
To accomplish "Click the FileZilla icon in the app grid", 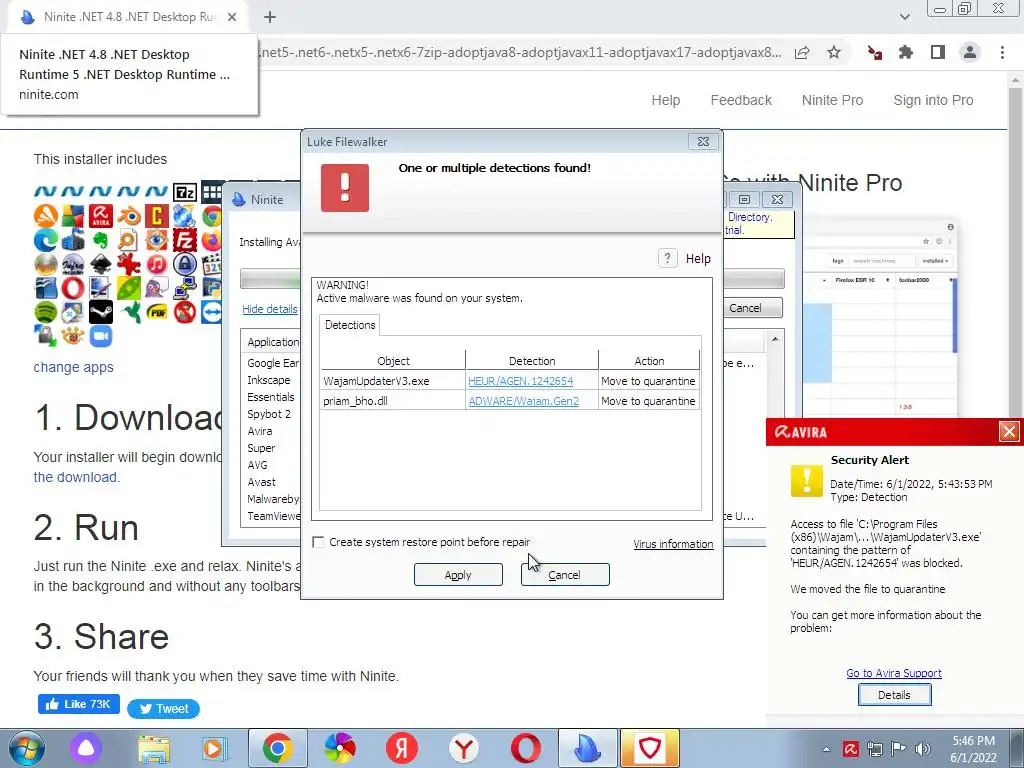I will [x=185, y=240].
